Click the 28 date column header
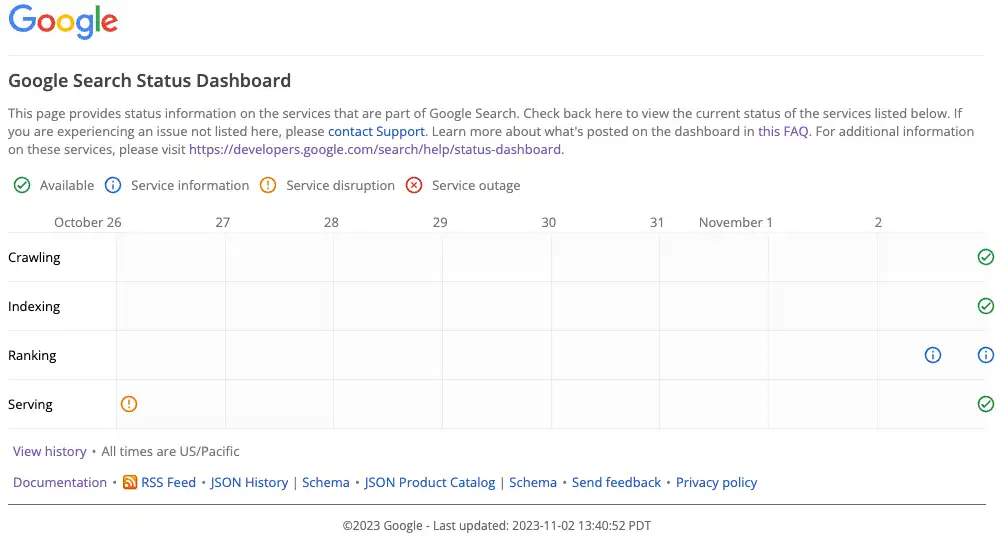The image size is (1008, 554). pos(331,222)
